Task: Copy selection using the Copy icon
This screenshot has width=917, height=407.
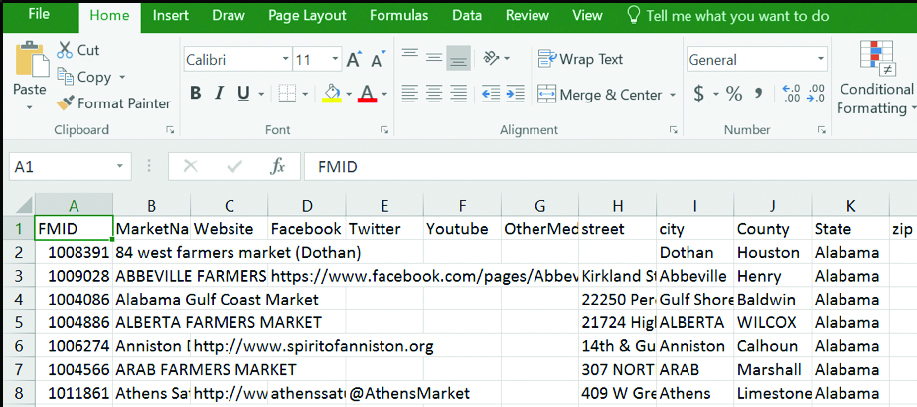Action: pos(65,77)
